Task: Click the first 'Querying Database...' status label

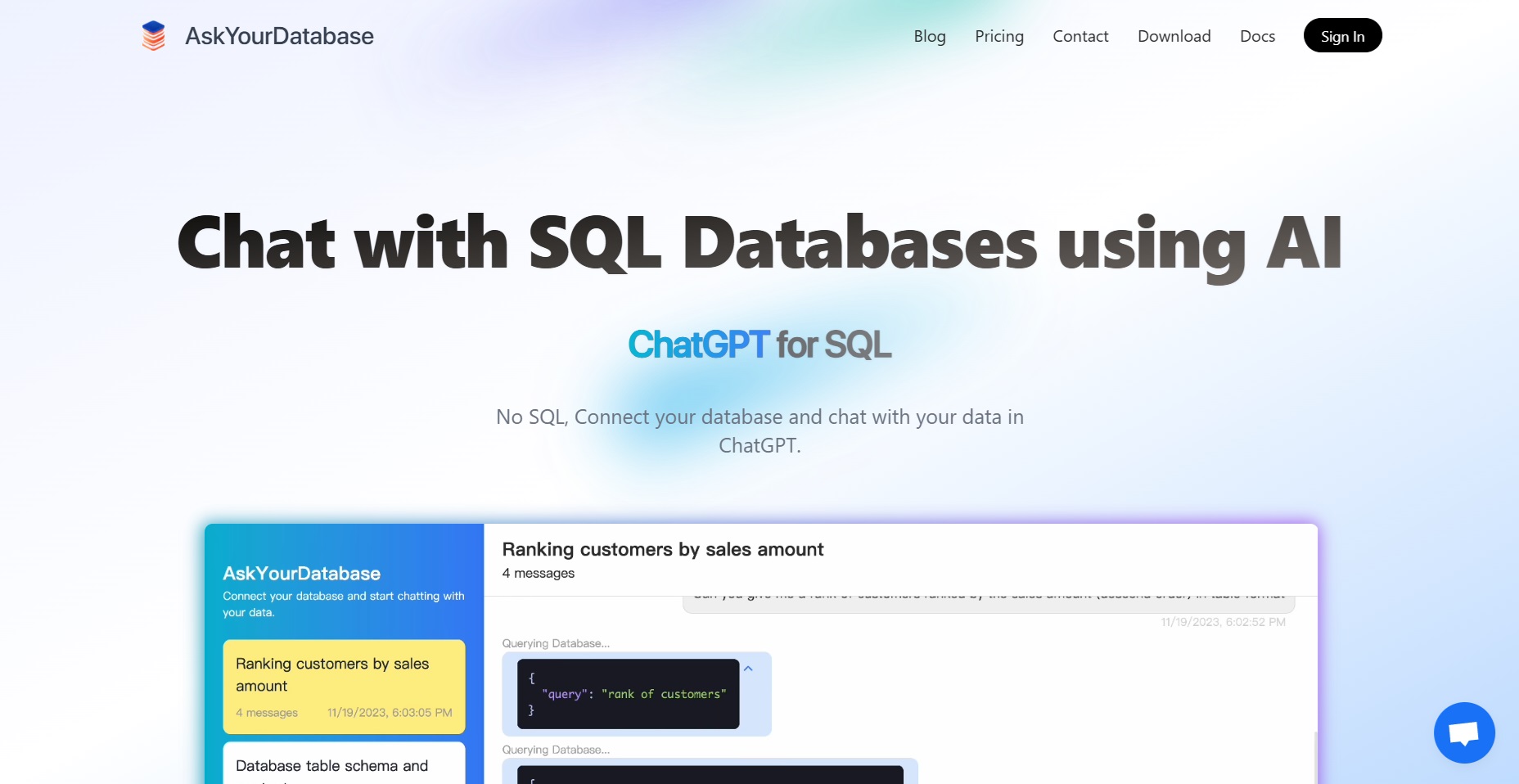Action: click(556, 643)
